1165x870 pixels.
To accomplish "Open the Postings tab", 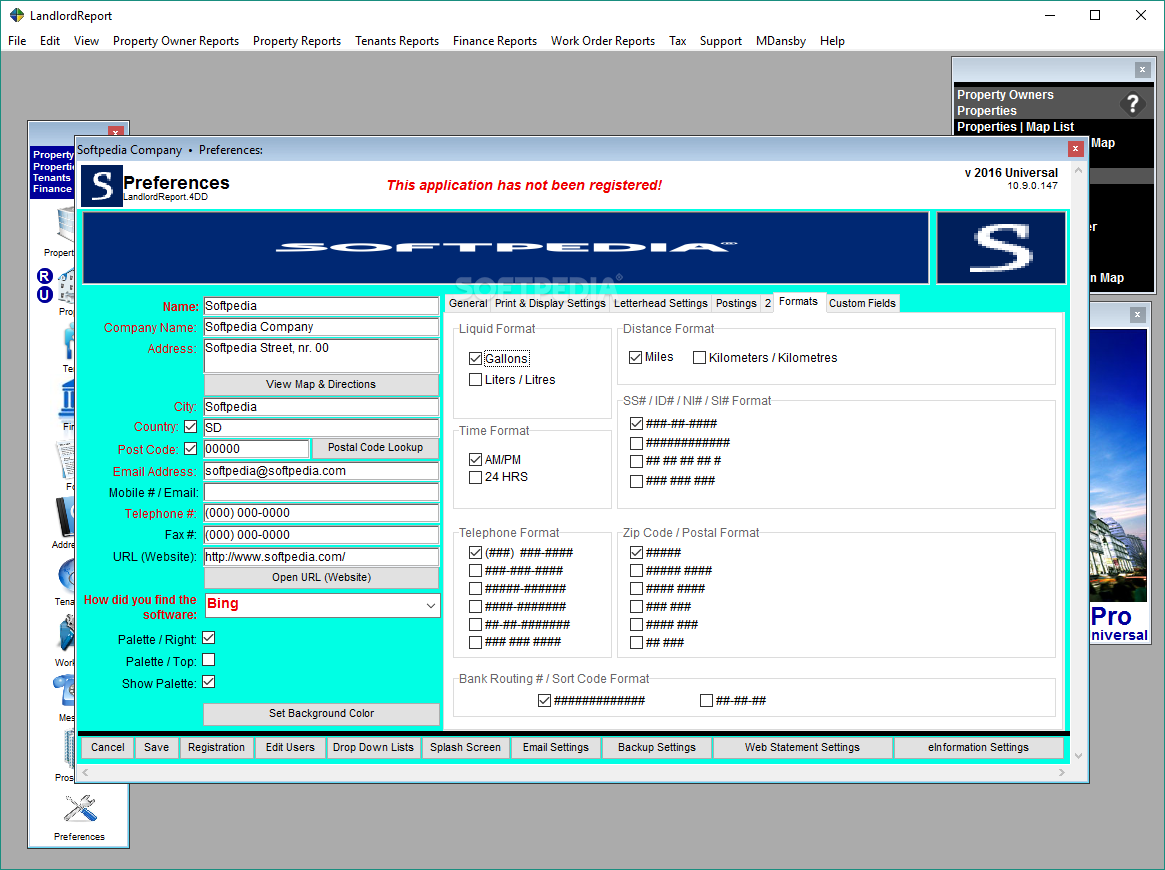I will [736, 303].
